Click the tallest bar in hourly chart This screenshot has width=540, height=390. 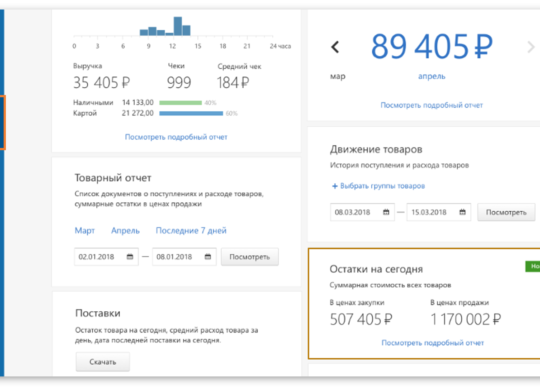[178, 26]
